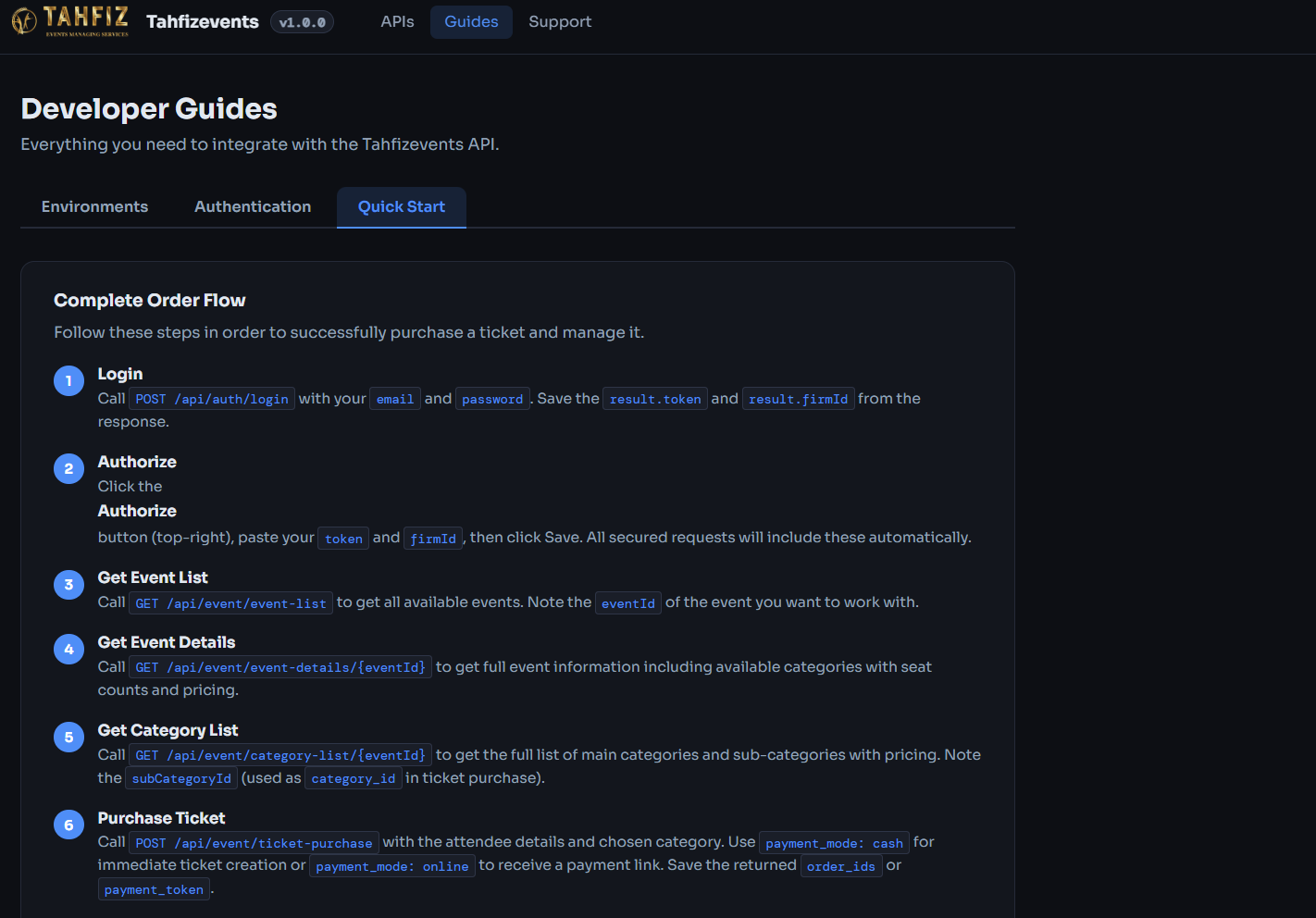Click the result.firmId code chip
This screenshot has width=1316, height=918.
pos(798,399)
